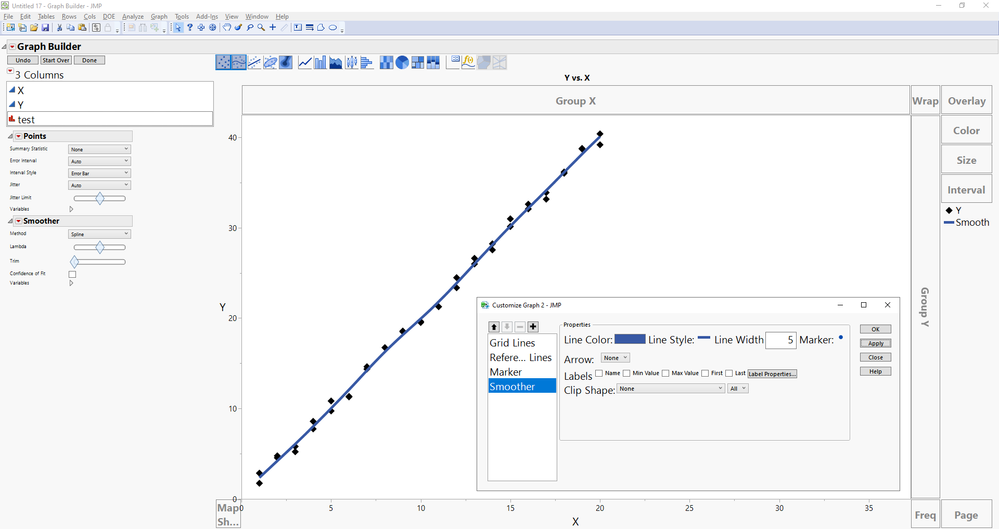Select the Points element icon

point(224,62)
